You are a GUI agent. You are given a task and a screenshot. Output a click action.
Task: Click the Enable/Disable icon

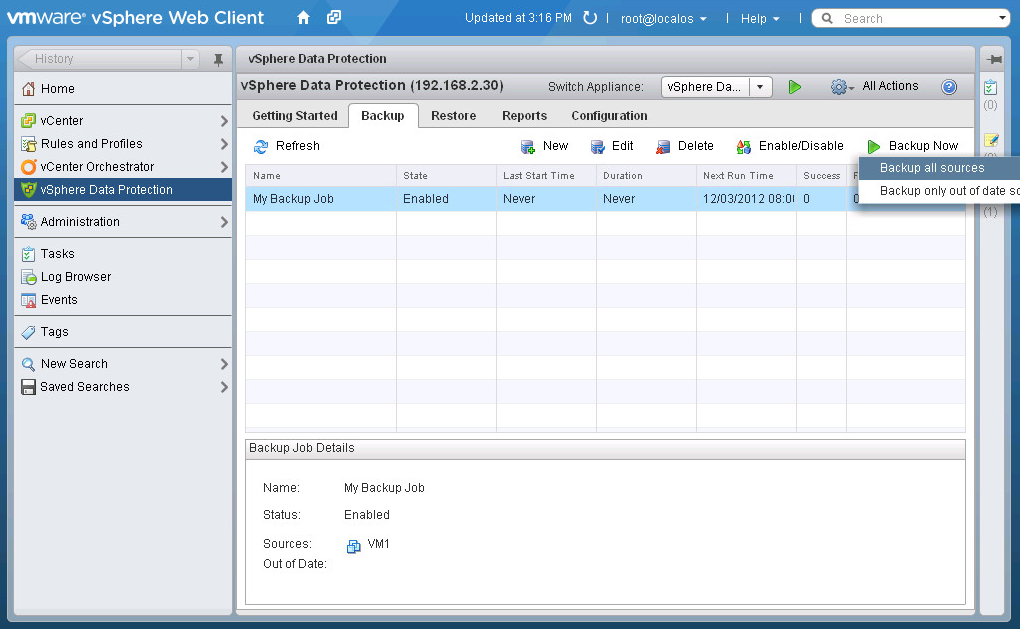[x=743, y=147]
